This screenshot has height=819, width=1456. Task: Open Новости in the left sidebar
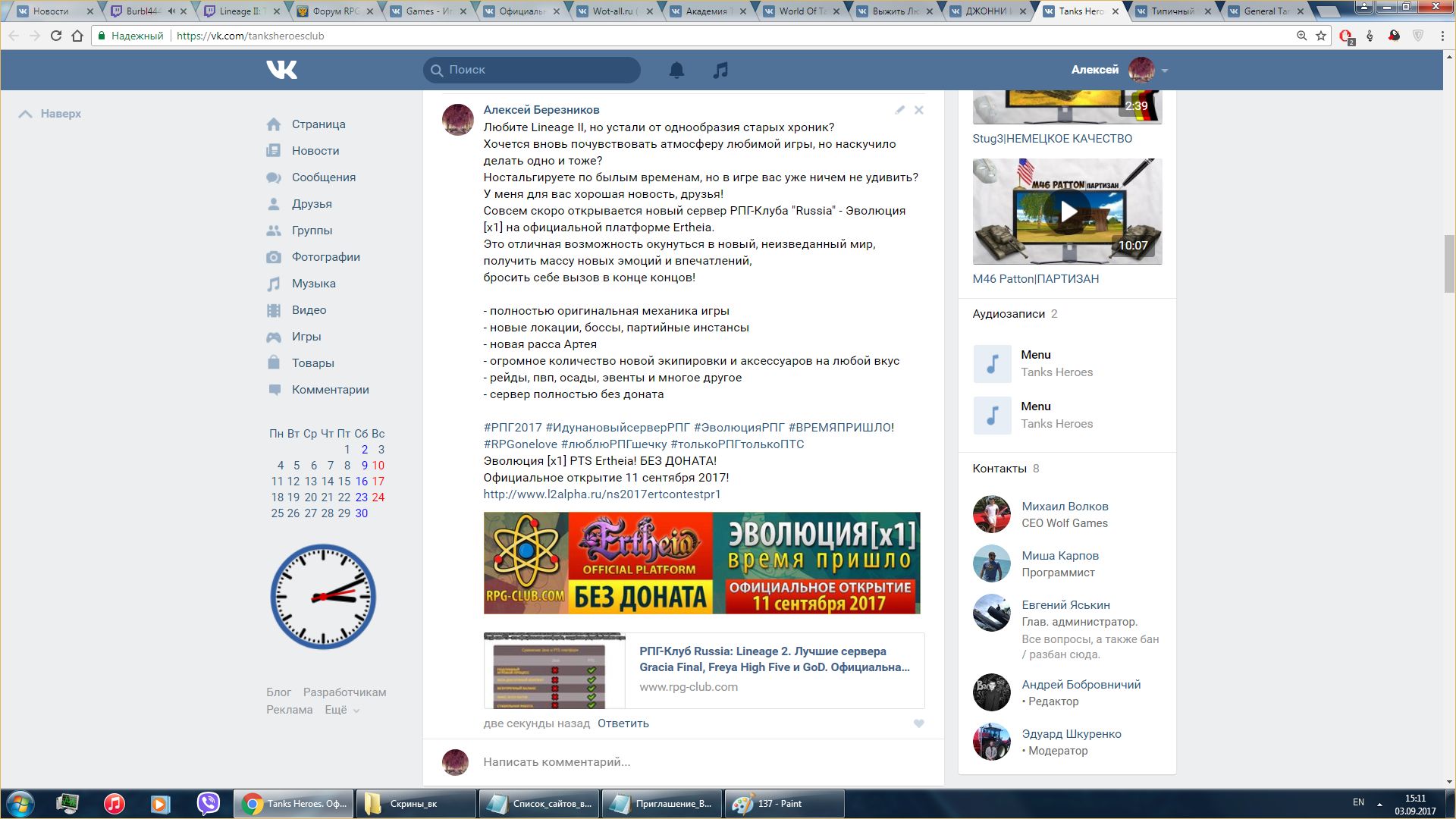[315, 151]
